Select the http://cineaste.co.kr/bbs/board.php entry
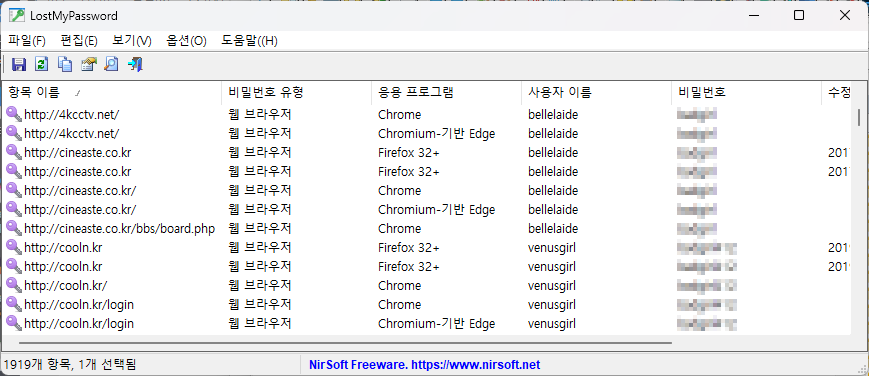The width and height of the screenshot is (869, 376). click(x=119, y=228)
